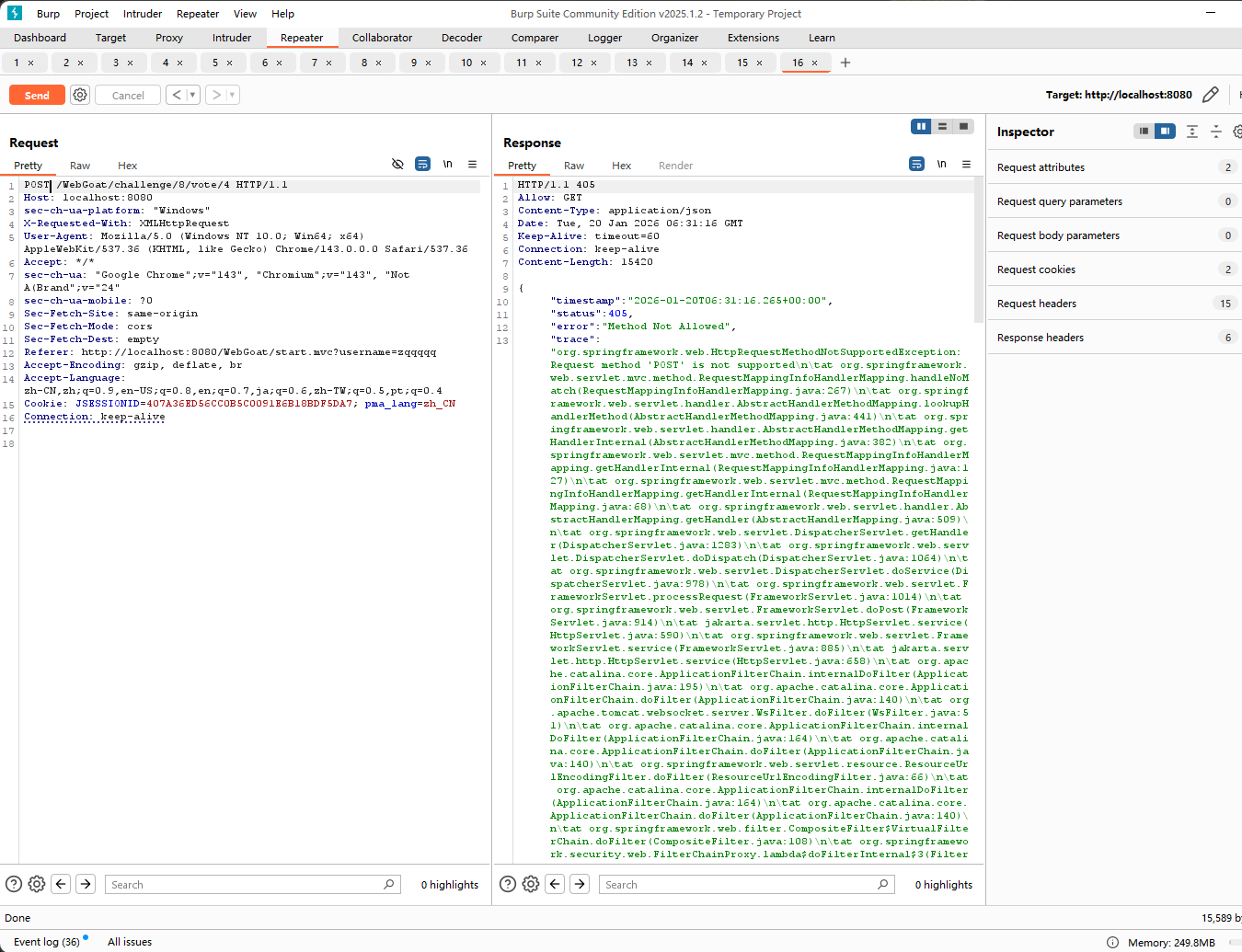Open the Proxy menu in menu bar

click(x=169, y=38)
